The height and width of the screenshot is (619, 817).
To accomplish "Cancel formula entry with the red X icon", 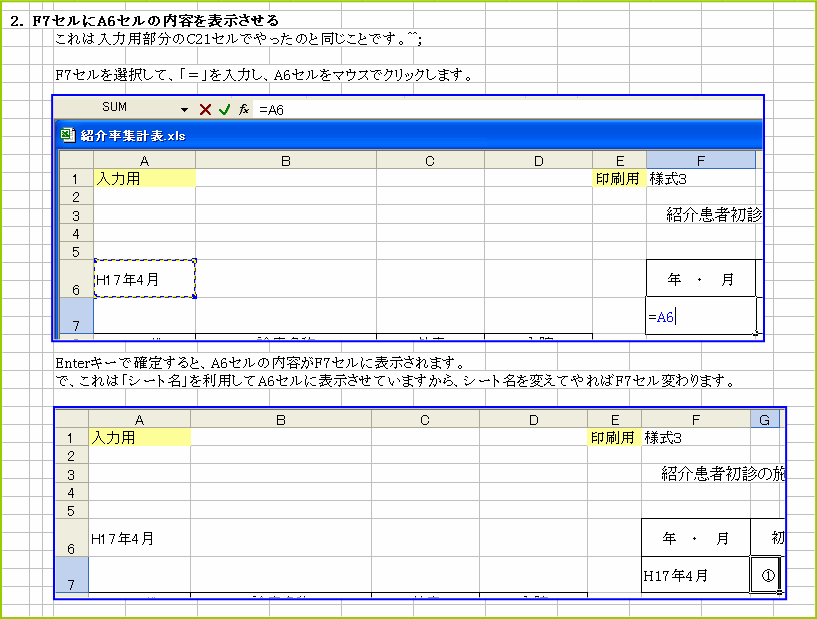I will [205, 109].
